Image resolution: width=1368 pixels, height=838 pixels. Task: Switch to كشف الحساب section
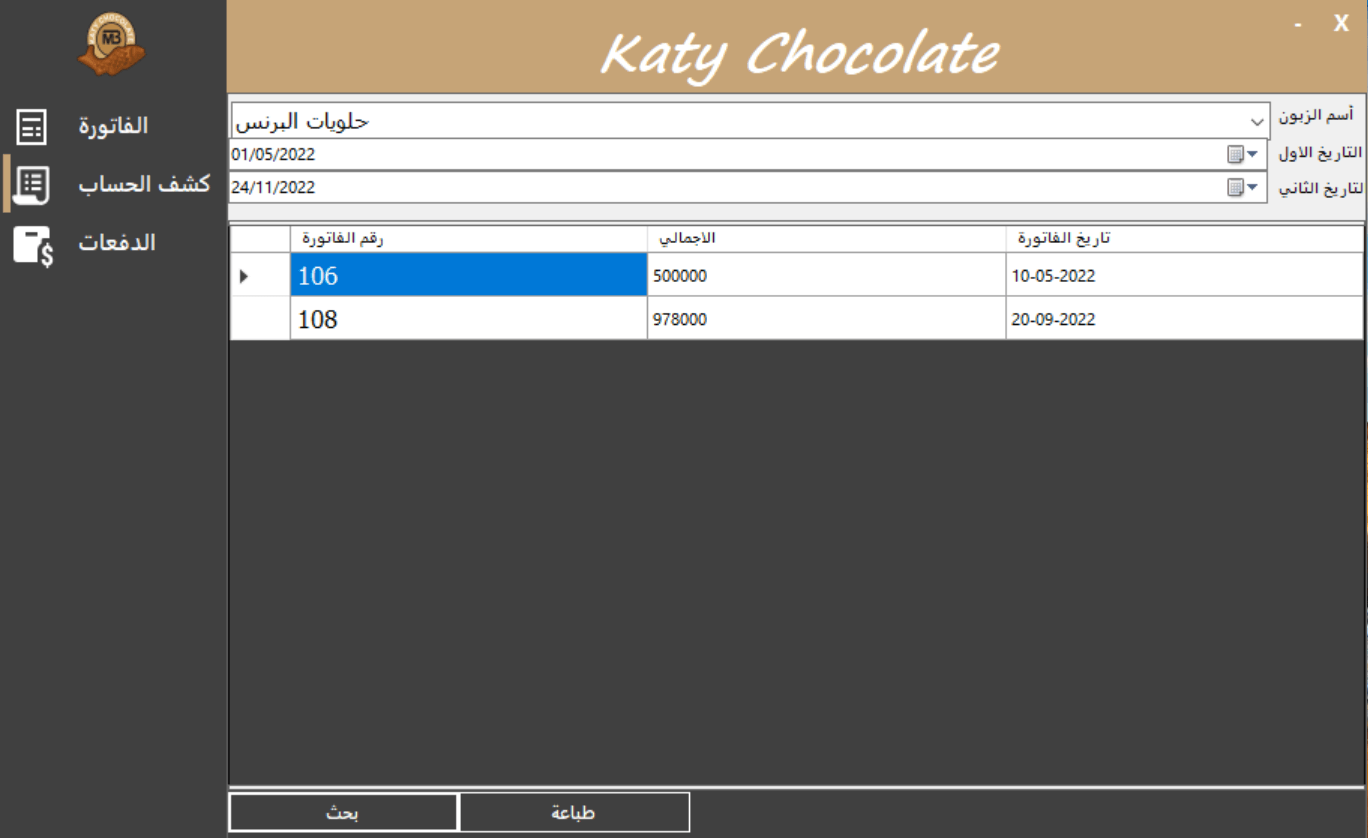[144, 184]
